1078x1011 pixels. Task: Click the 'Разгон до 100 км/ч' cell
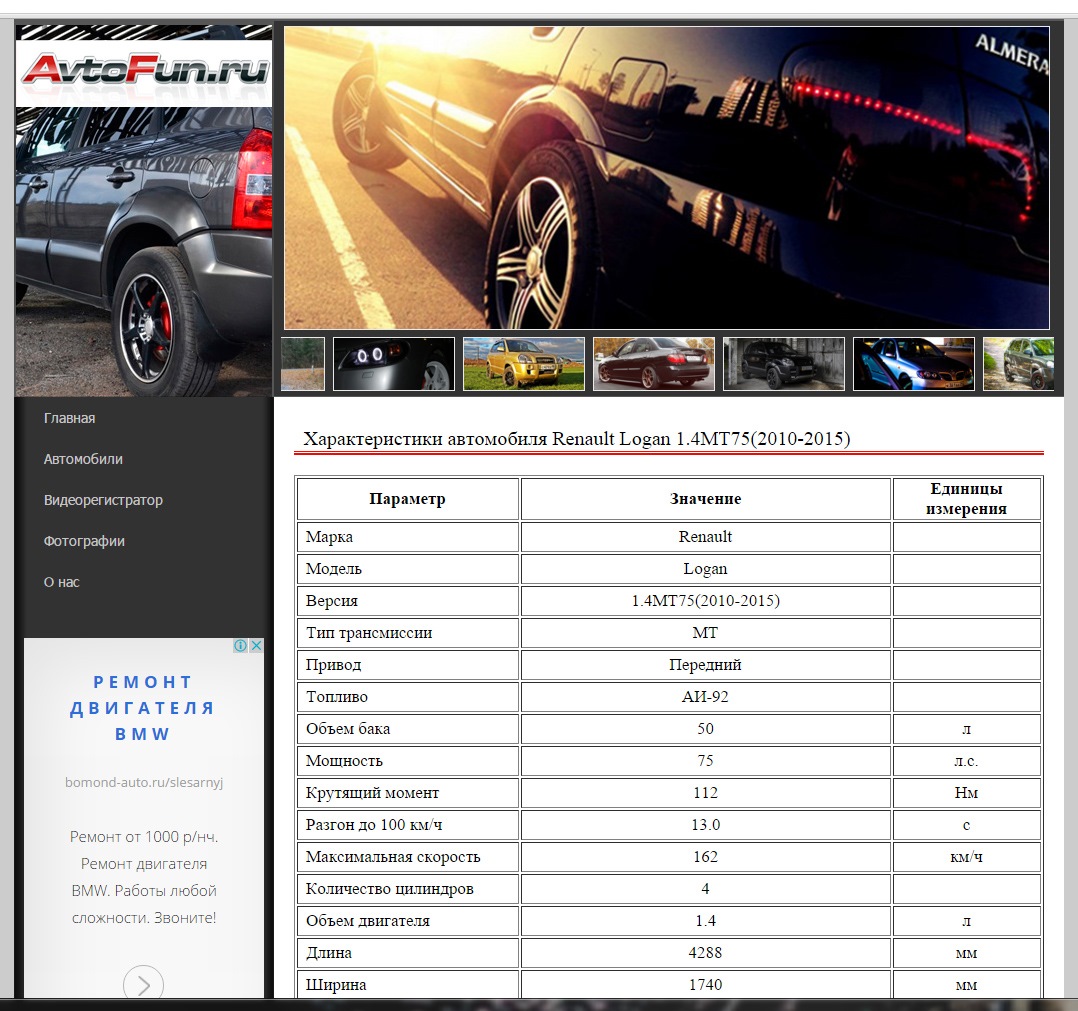pyautogui.click(x=408, y=825)
